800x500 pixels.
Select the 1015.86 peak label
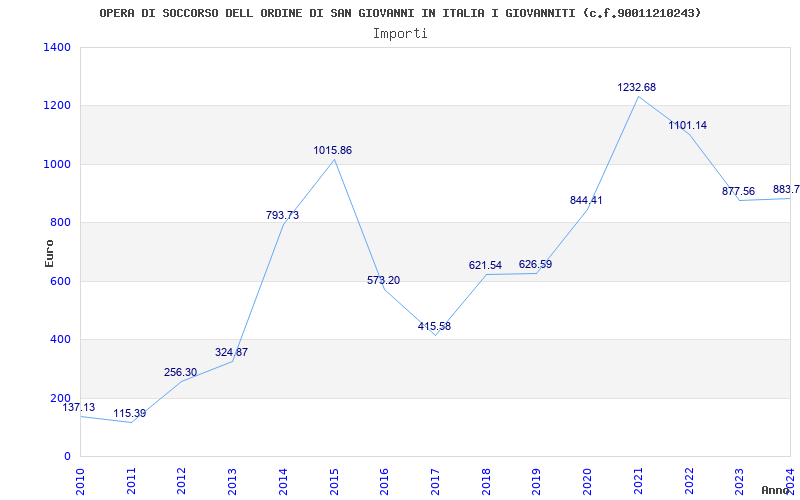pyautogui.click(x=333, y=151)
